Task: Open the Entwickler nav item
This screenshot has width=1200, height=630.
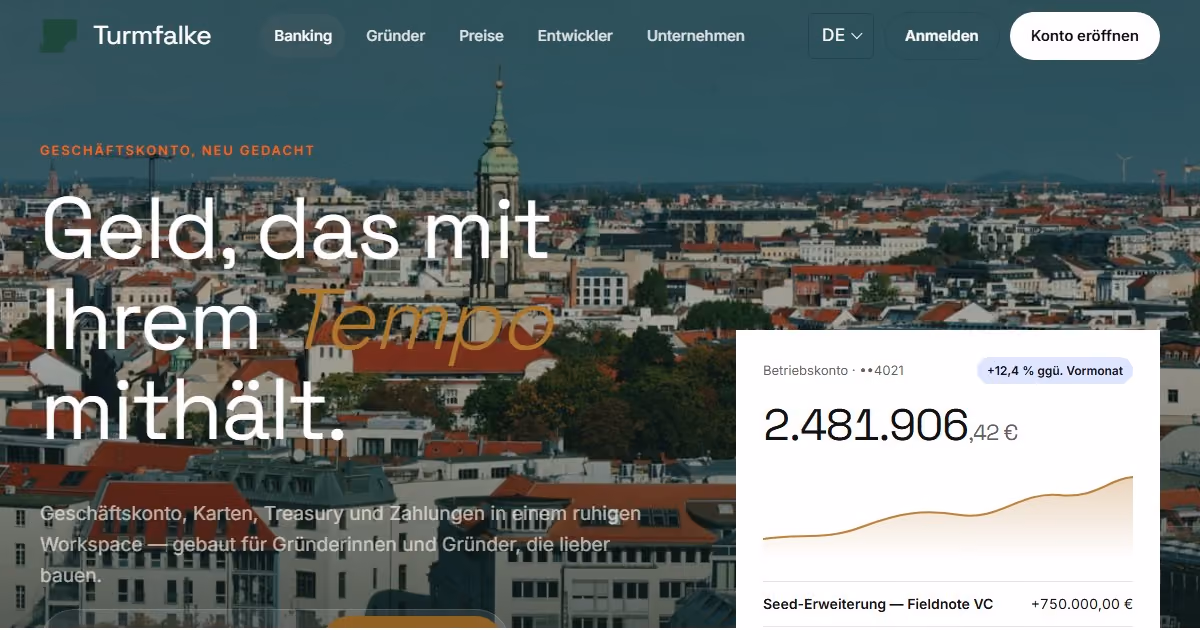Action: (575, 36)
